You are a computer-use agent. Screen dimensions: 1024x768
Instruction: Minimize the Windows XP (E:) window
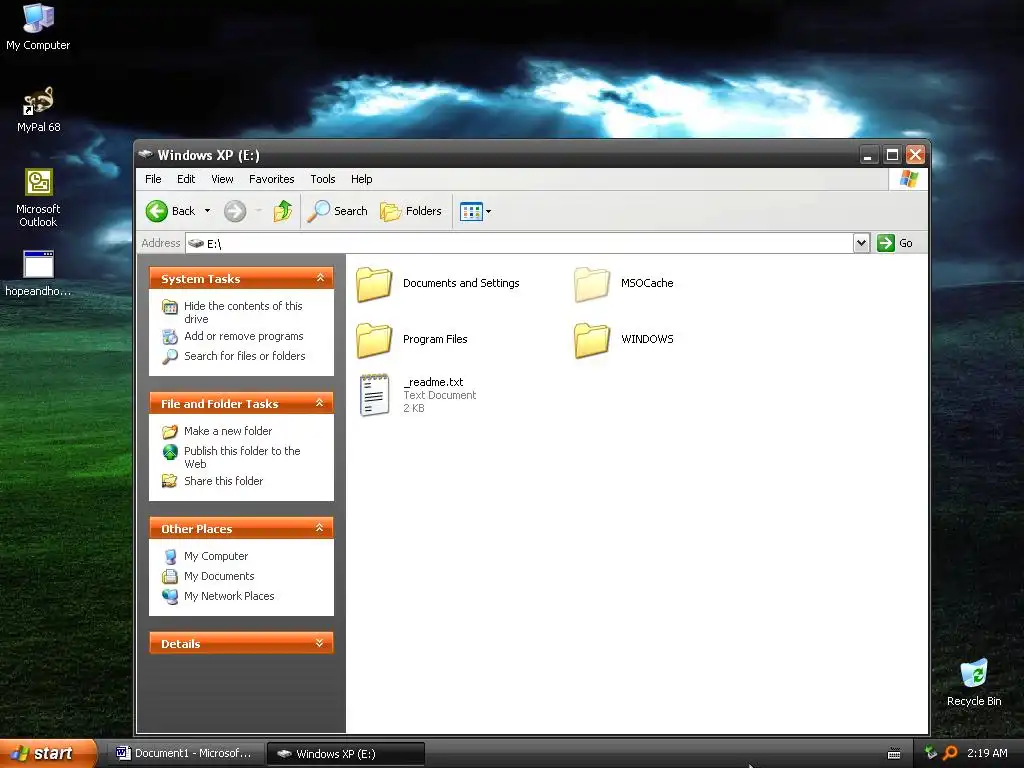[x=868, y=155]
